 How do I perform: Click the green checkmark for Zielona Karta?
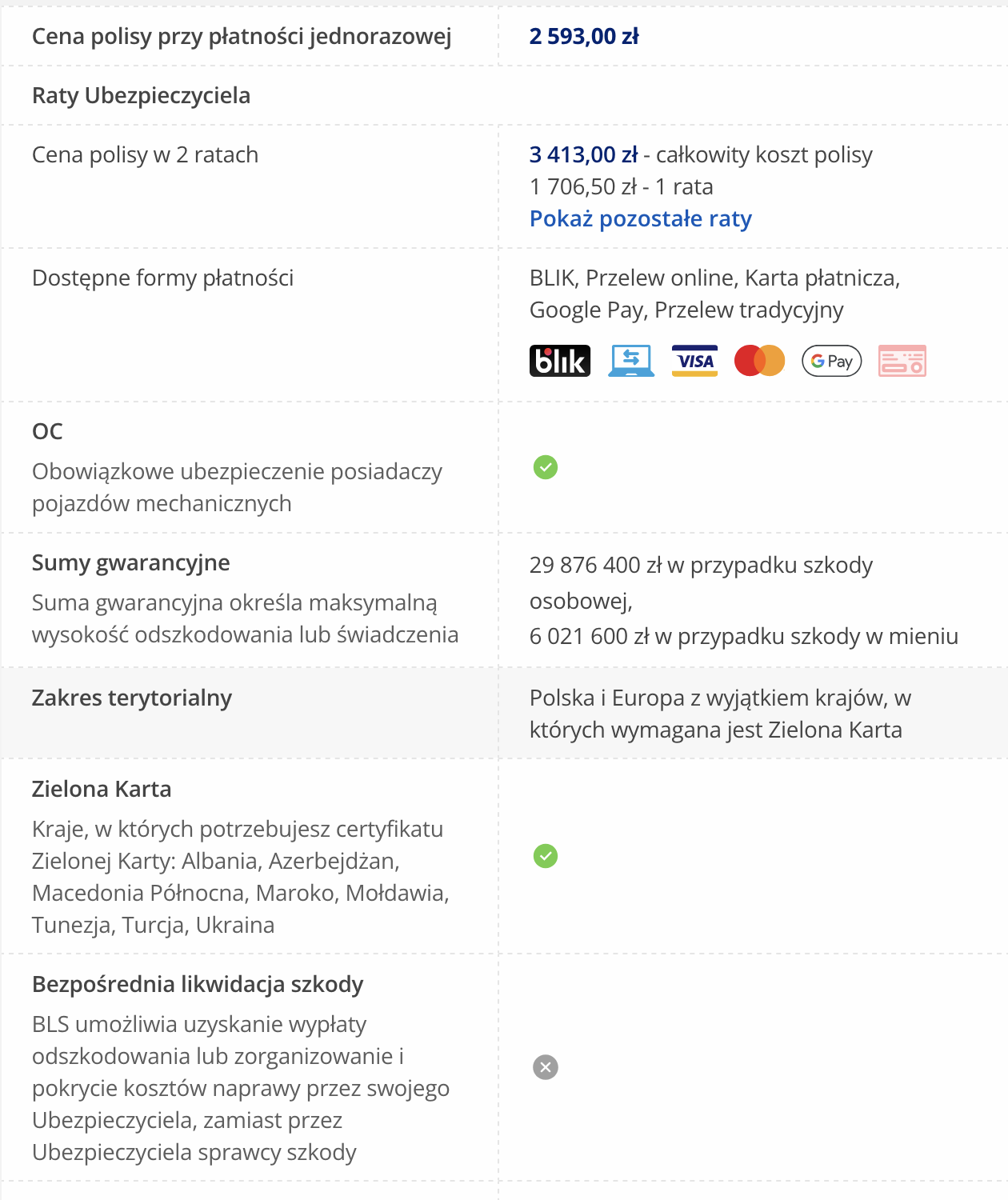546,856
